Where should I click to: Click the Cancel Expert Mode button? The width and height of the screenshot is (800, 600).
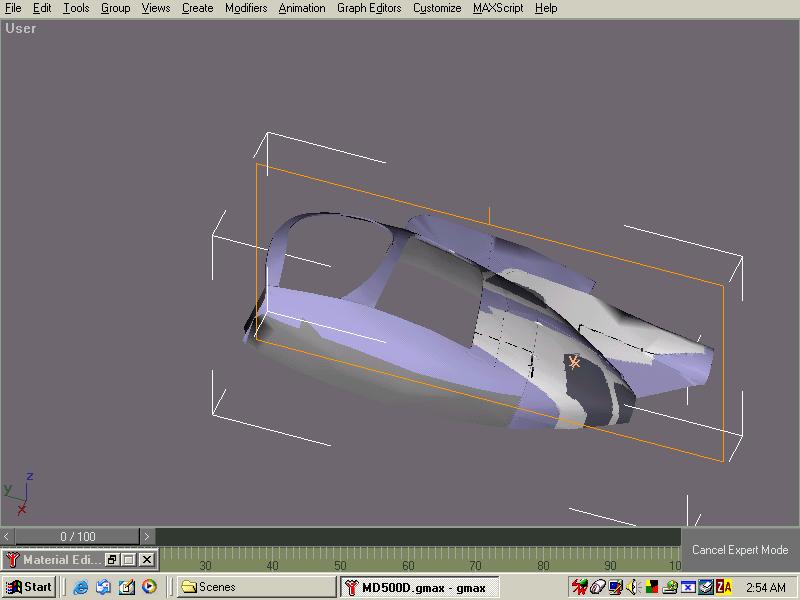(740, 550)
